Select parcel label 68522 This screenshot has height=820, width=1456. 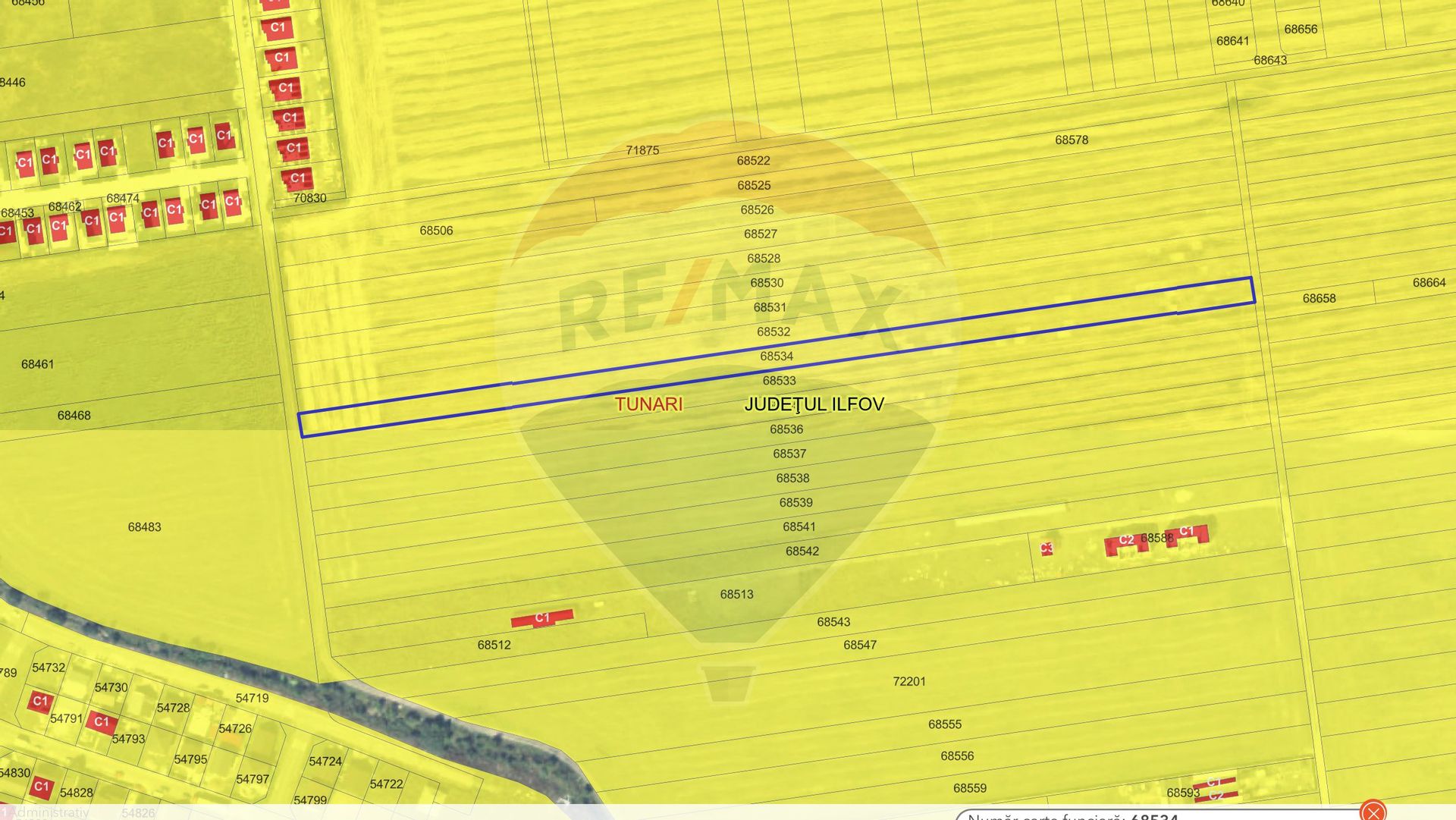coord(753,161)
